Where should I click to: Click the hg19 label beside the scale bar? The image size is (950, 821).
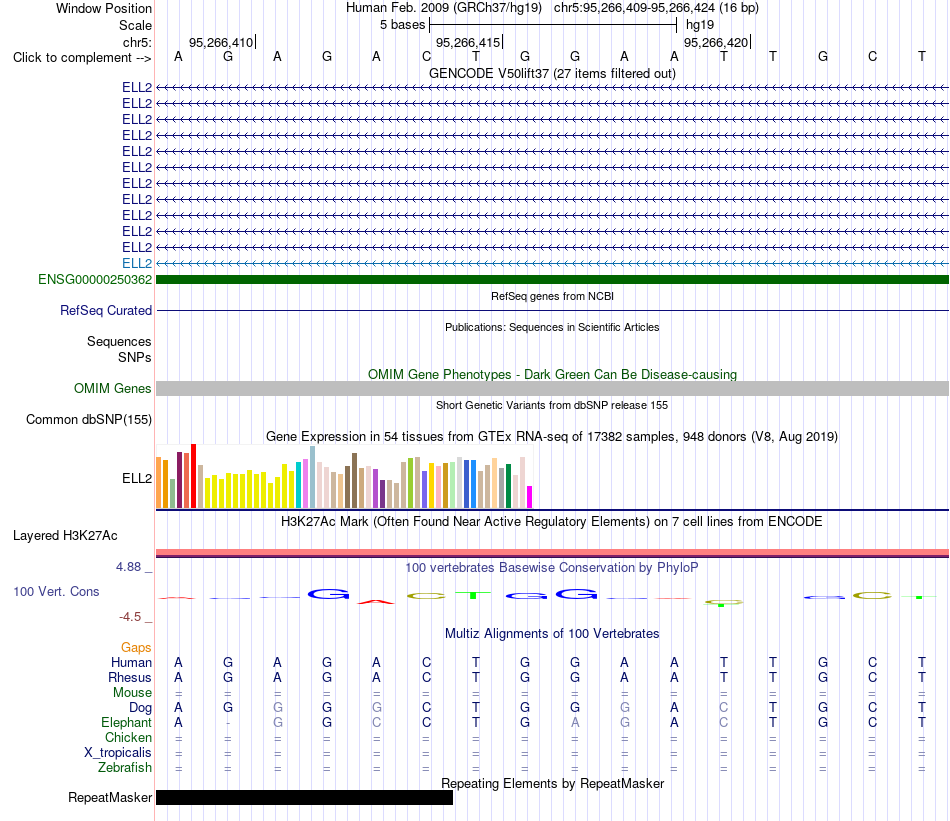point(700,25)
